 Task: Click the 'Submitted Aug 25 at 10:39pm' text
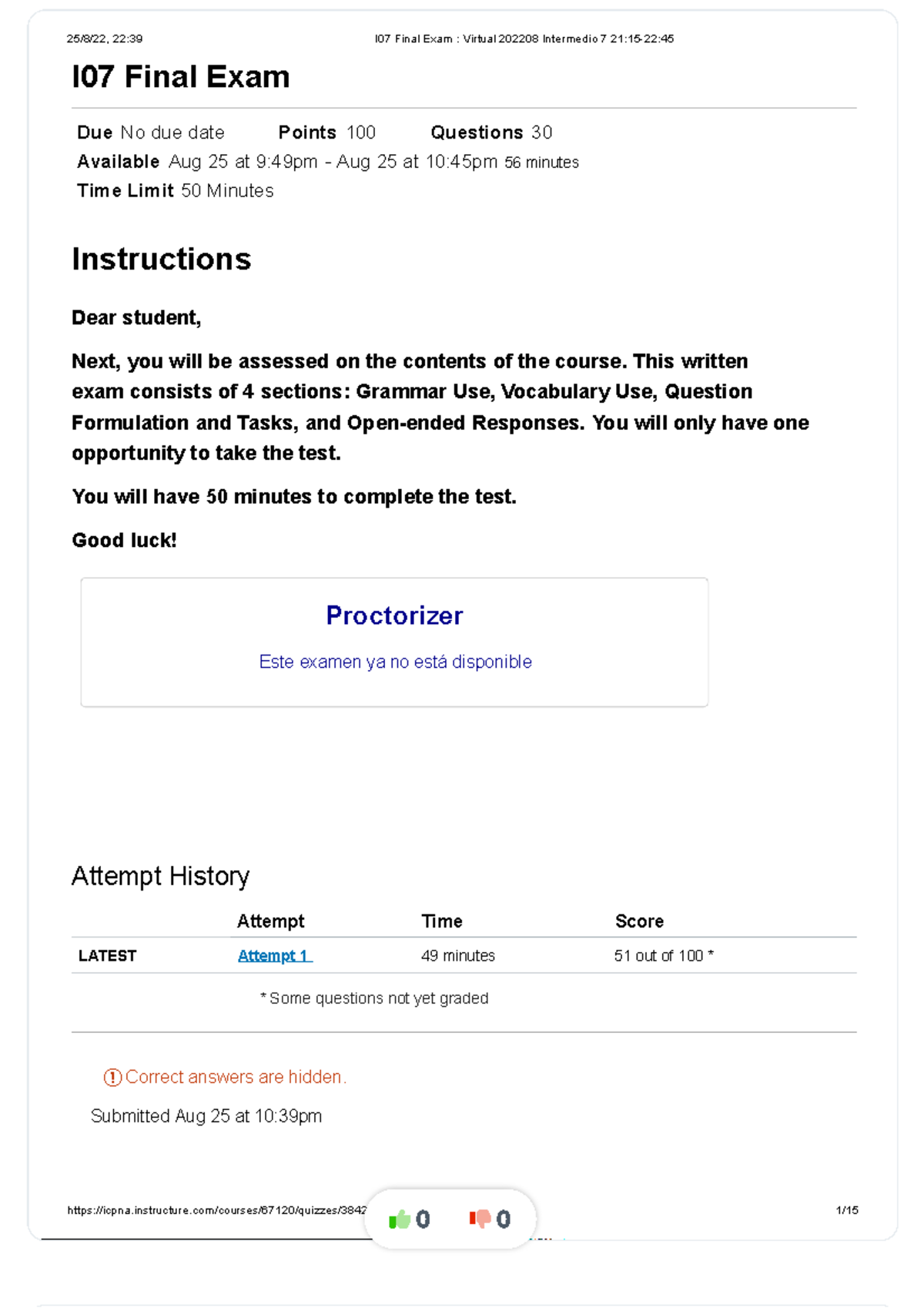206,1116
